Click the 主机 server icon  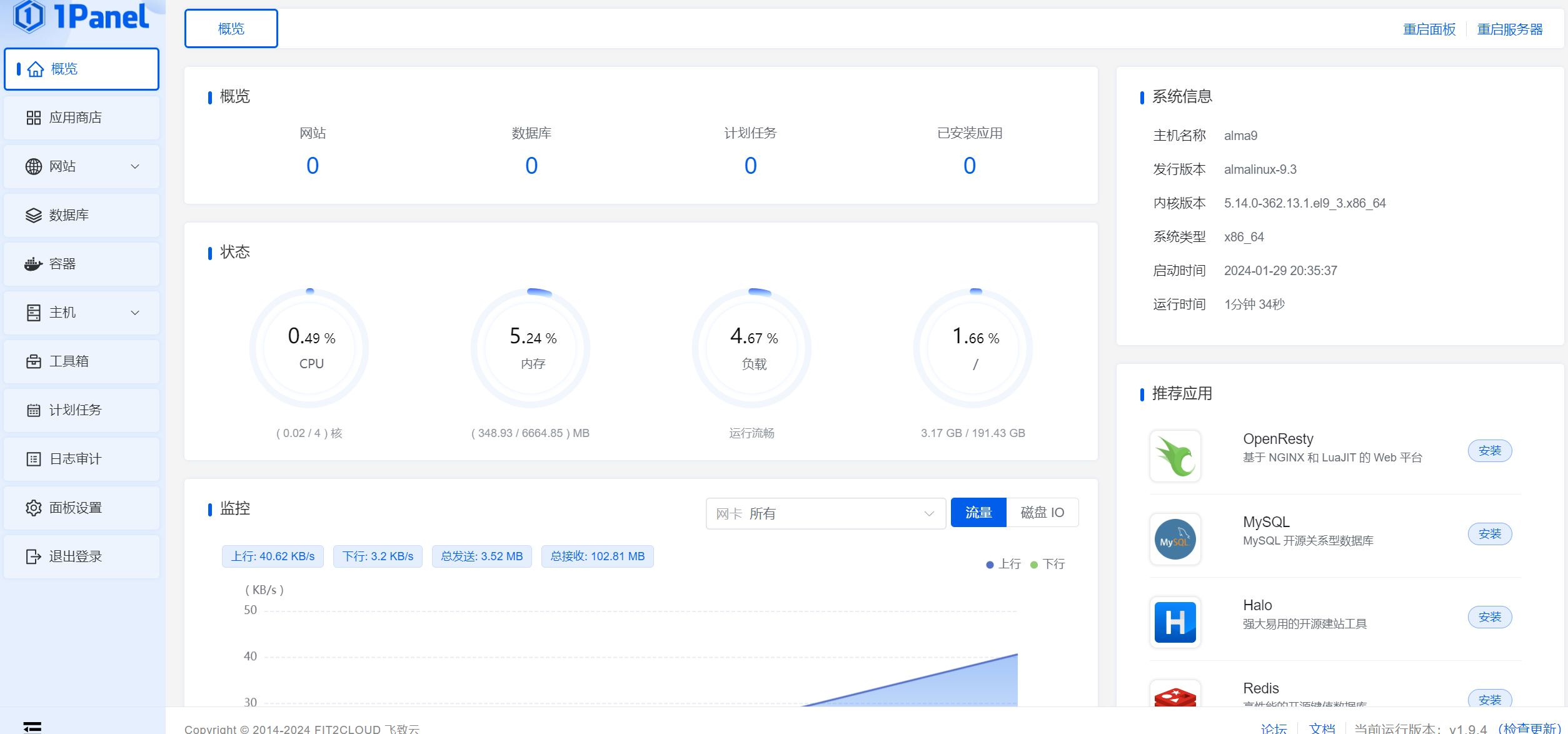tap(34, 313)
